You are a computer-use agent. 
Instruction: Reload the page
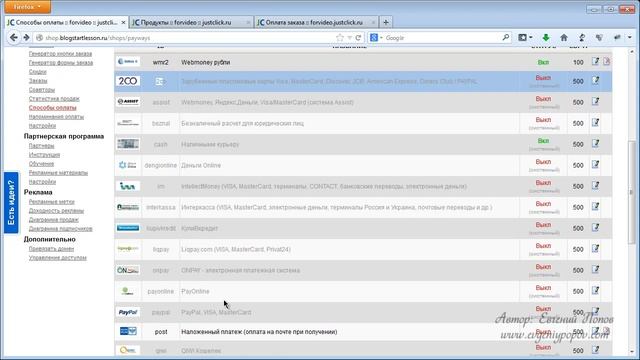tap(358, 38)
